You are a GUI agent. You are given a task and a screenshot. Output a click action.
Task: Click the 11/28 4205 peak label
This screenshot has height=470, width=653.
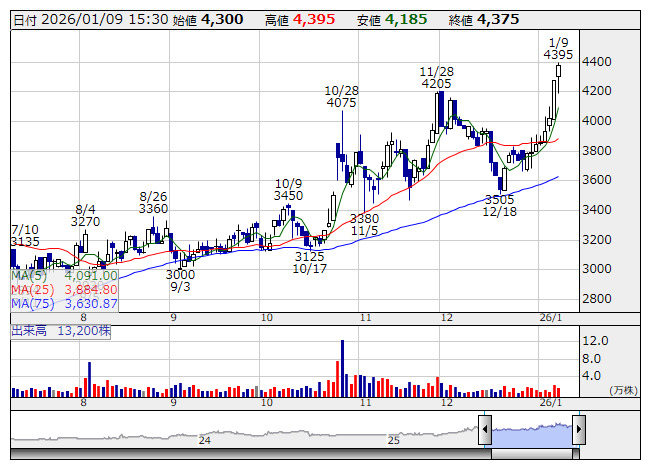point(436,77)
